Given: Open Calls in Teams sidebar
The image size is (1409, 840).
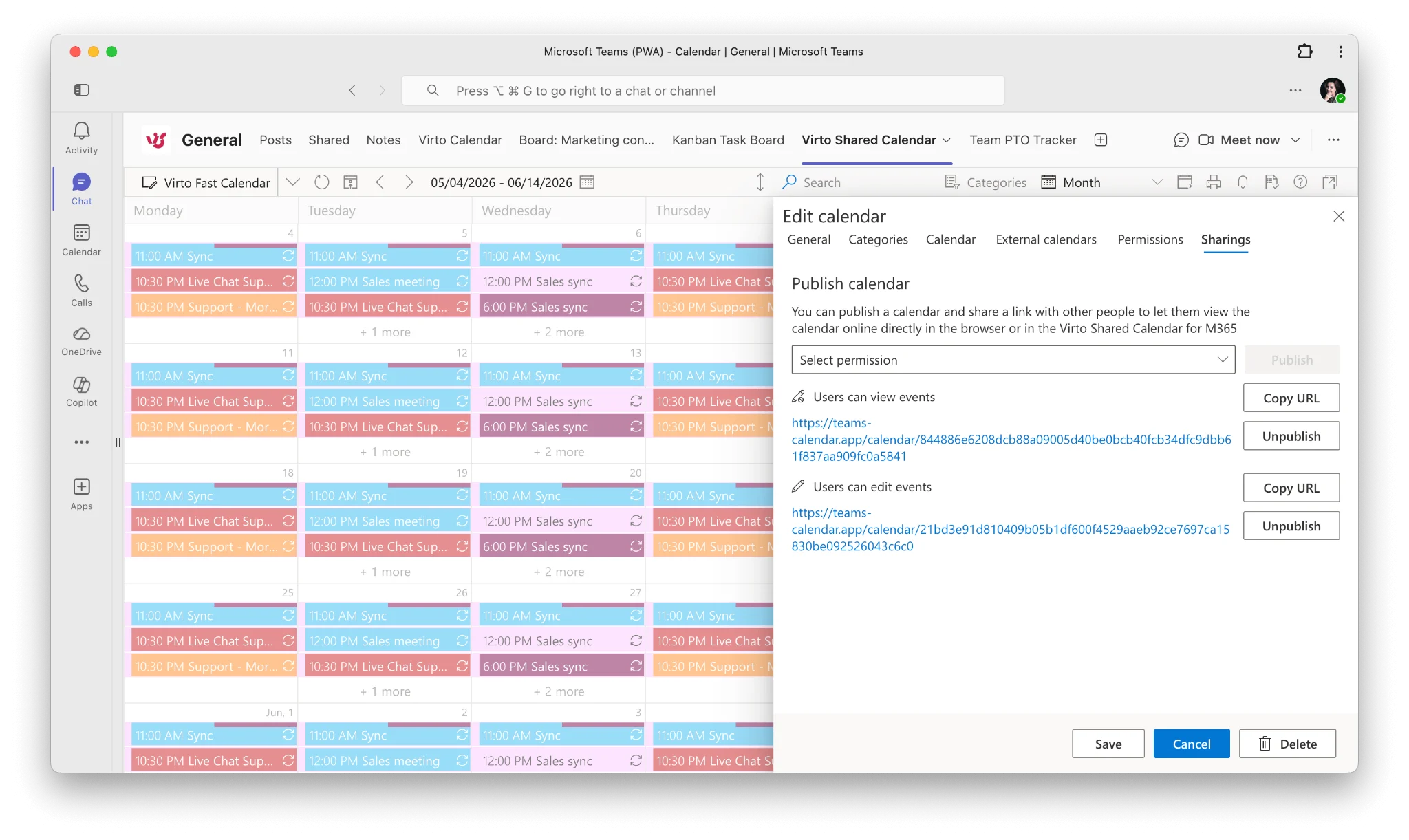Looking at the screenshot, I should click(81, 291).
